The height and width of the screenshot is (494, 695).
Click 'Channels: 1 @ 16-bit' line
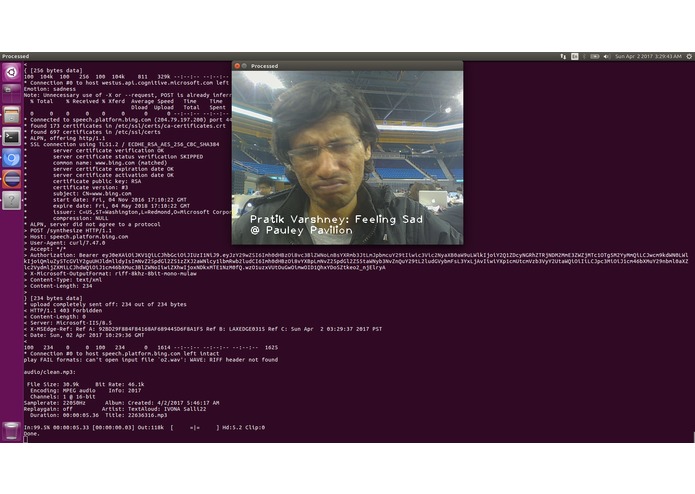click(63, 397)
